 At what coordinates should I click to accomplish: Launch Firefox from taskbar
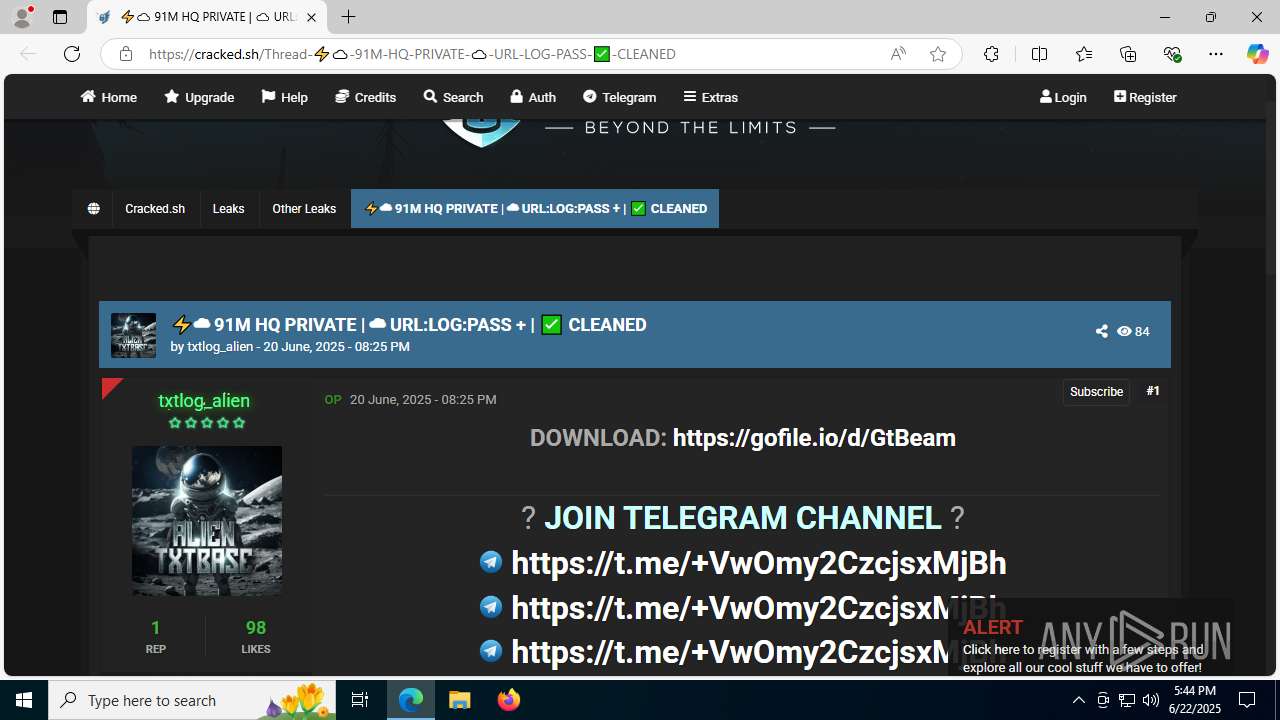click(x=509, y=700)
